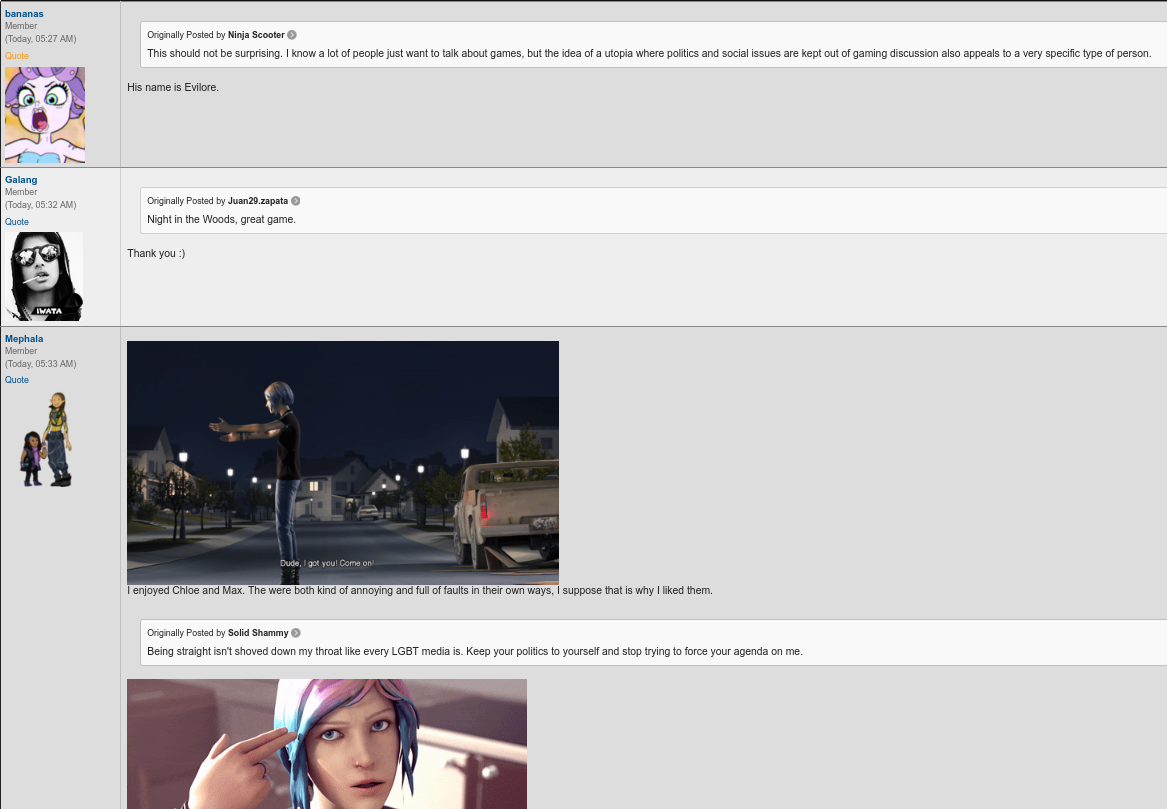This screenshot has width=1167, height=809.
Task: Click the reply text "Thank you :)"
Action: 156,253
